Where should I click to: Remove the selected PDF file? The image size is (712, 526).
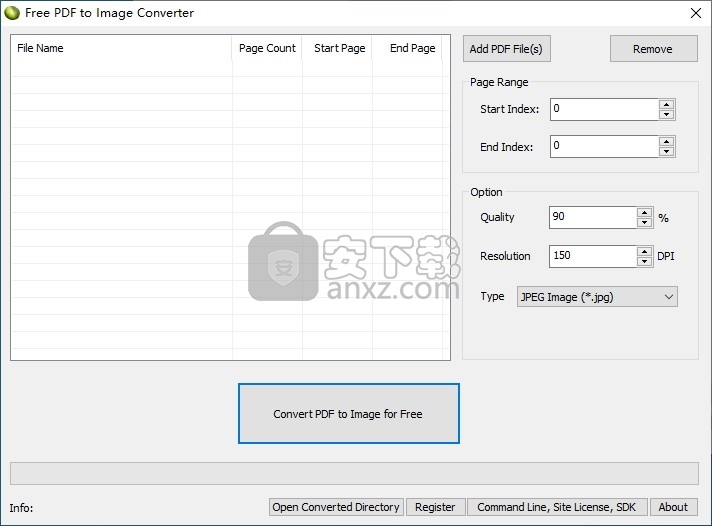pyautogui.click(x=653, y=49)
